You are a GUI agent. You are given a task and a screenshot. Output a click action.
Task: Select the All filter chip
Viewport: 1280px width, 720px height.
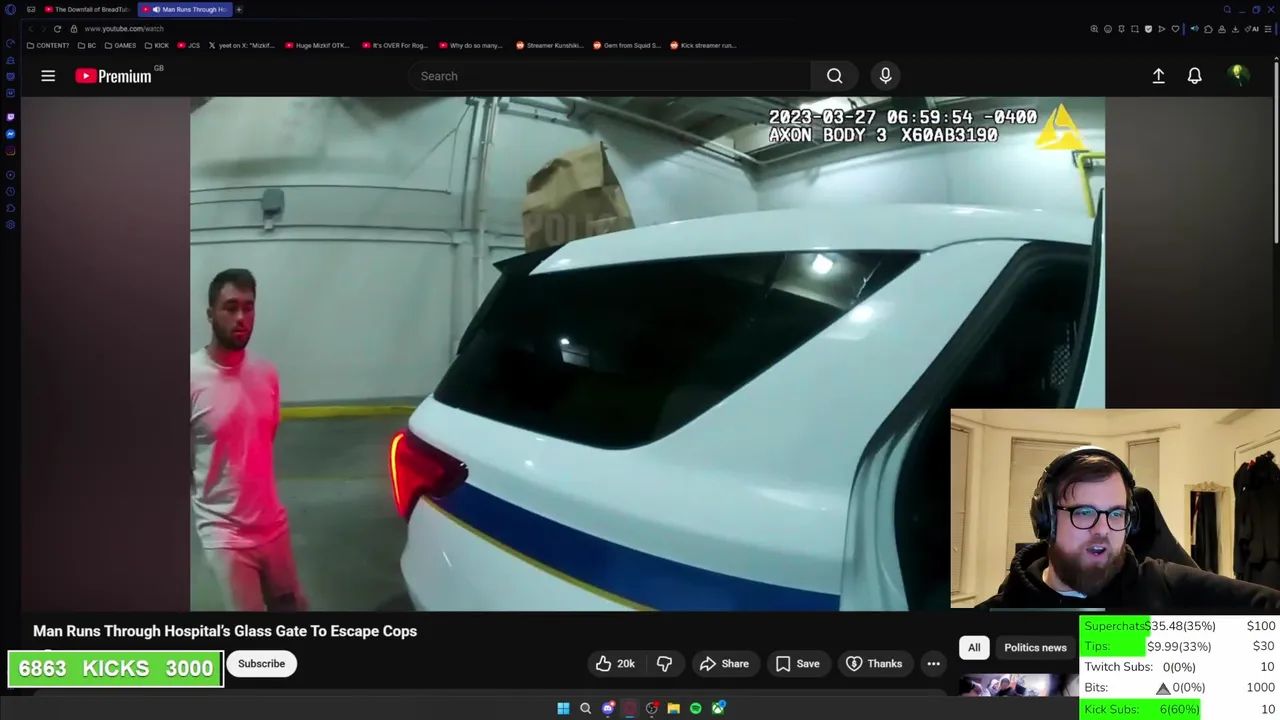[x=974, y=648]
